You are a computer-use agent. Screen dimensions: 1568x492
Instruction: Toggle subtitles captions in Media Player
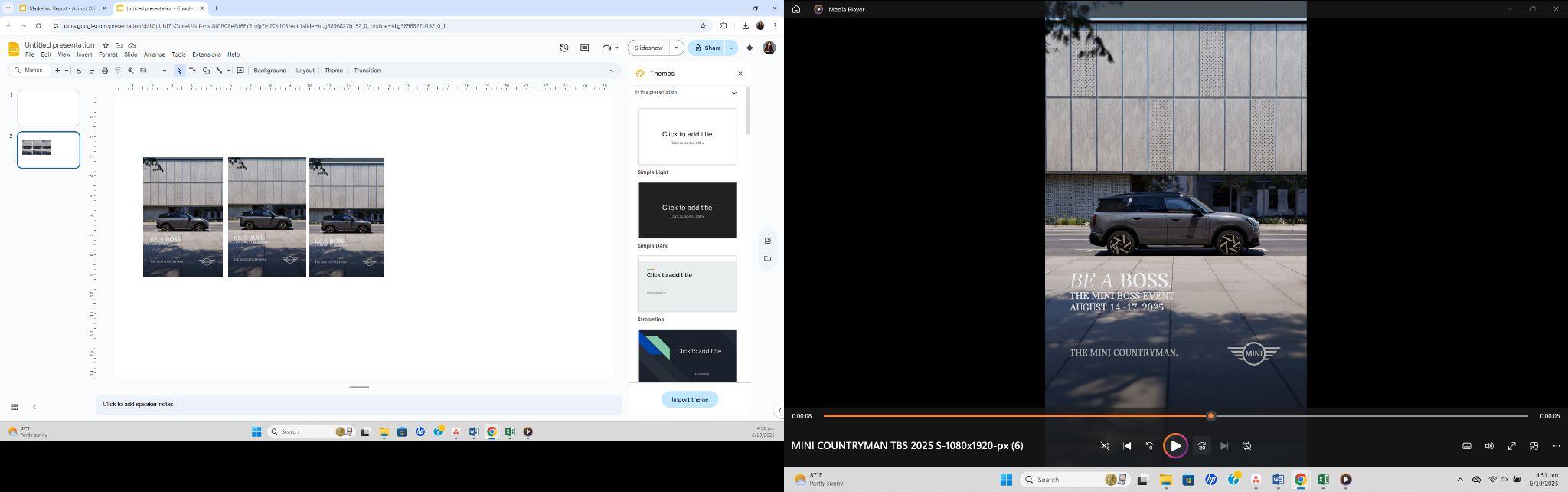click(1467, 446)
